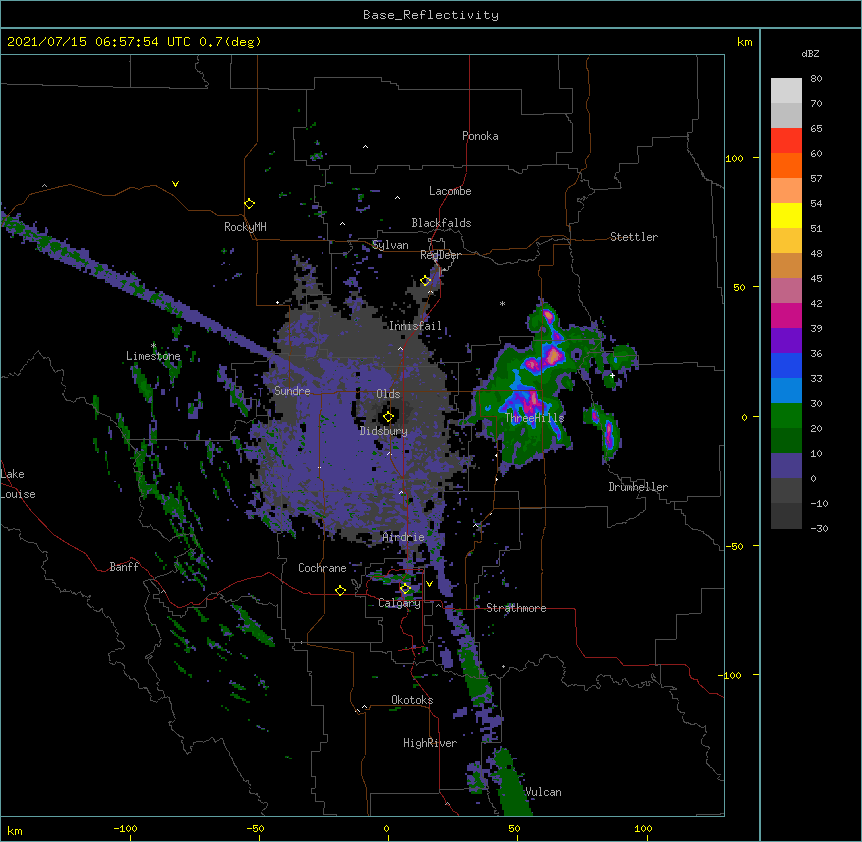Choose the violet 39-36 dBZ swatch
This screenshot has width=862, height=842.
pos(786,341)
